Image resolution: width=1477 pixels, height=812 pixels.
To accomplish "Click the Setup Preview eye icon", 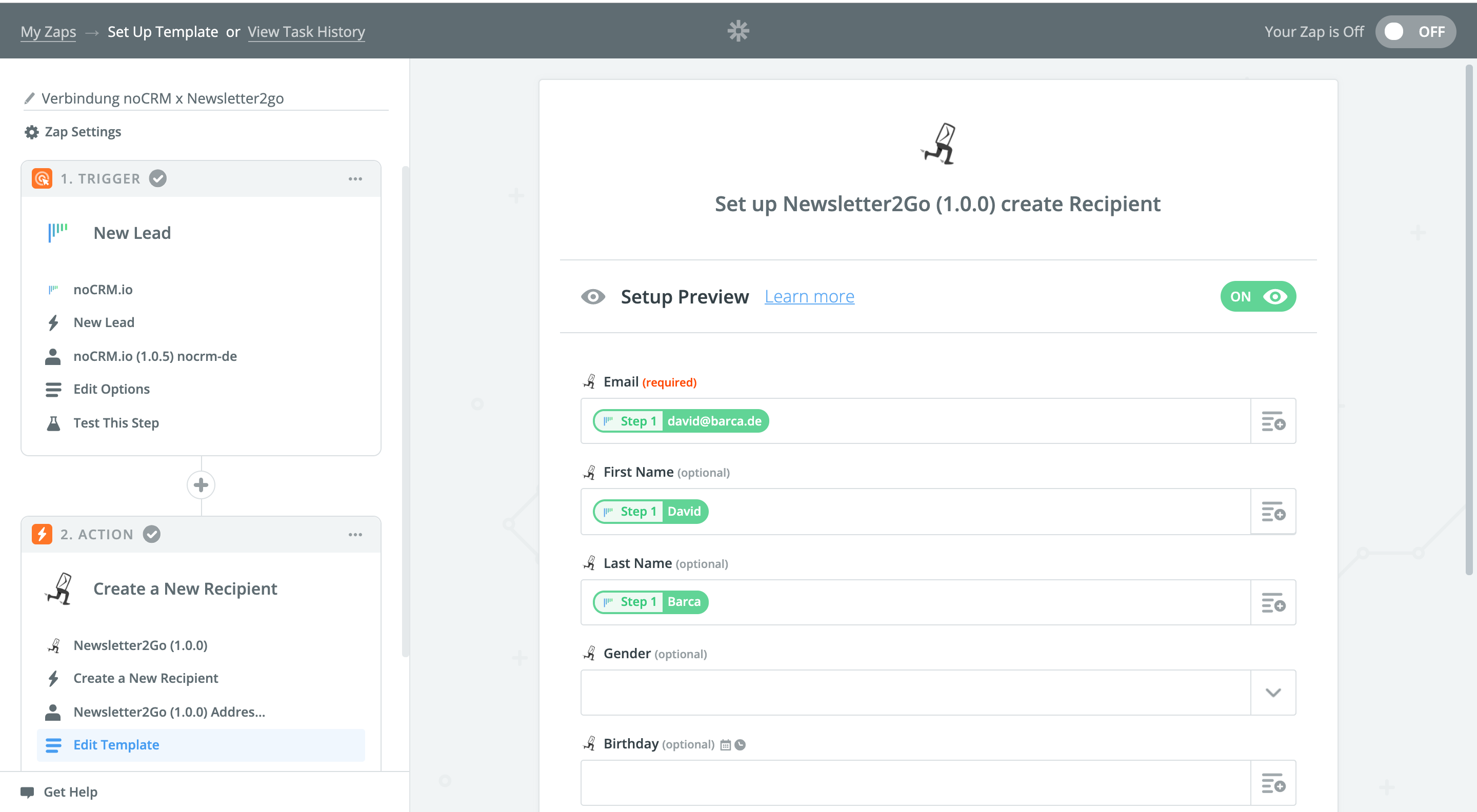I will click(593, 296).
